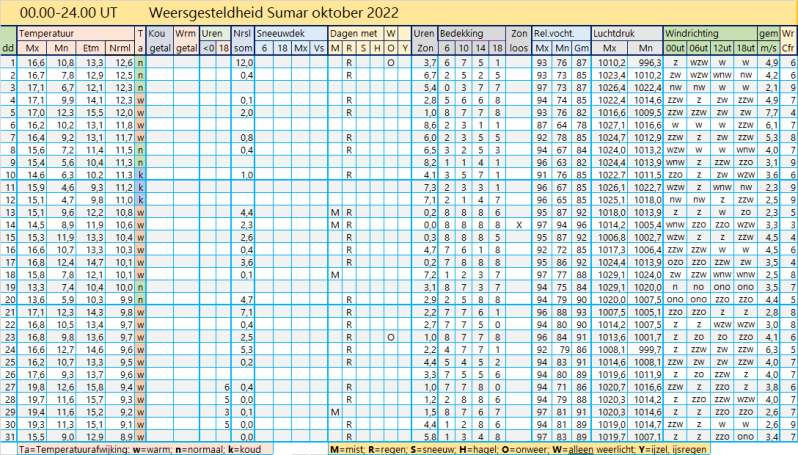The height and width of the screenshot is (455, 798).
Task: Select the 'M' mist mark on day 29
Action: pos(335,412)
